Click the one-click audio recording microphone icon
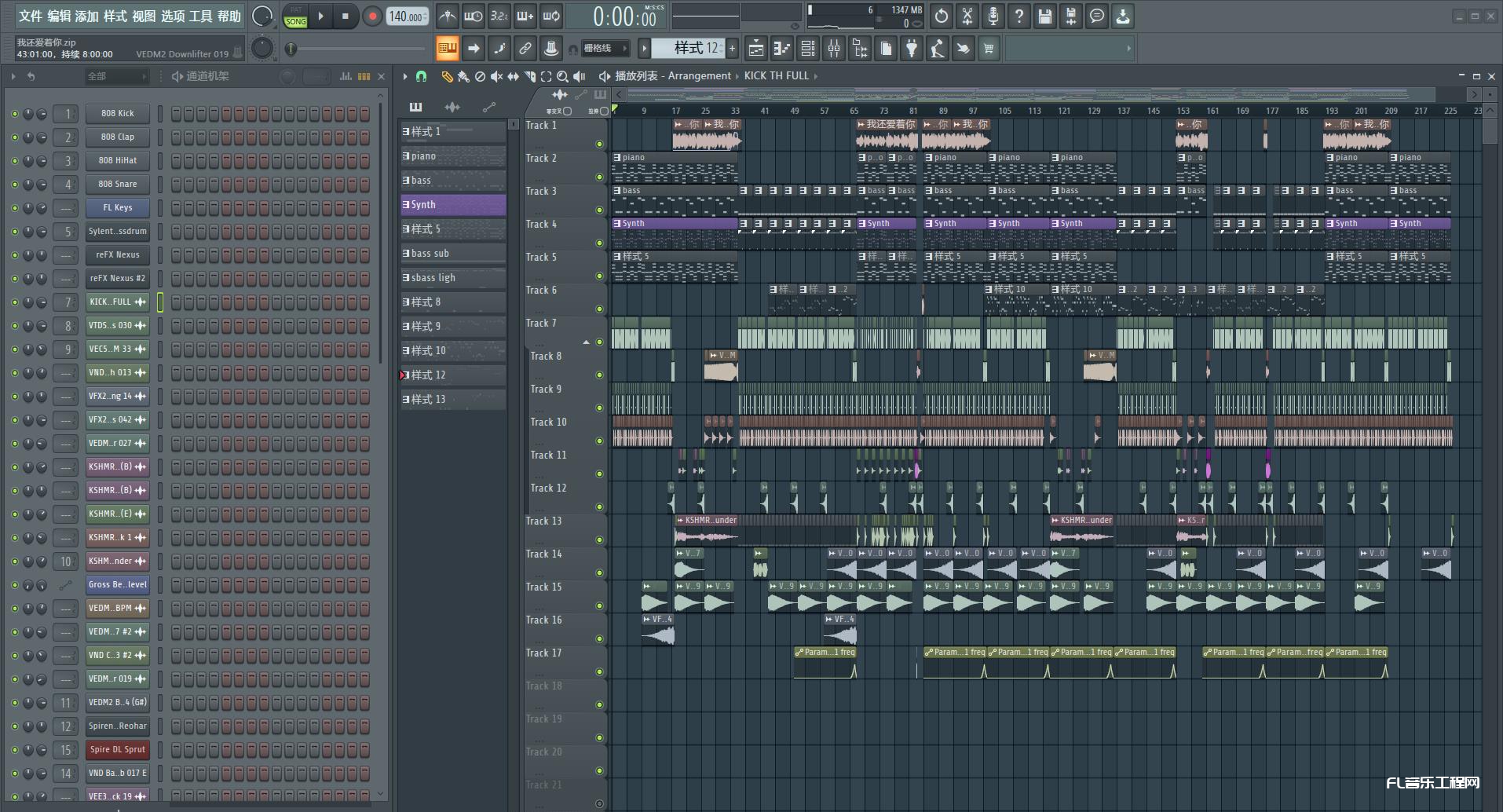This screenshot has width=1503, height=812. pos(993,16)
